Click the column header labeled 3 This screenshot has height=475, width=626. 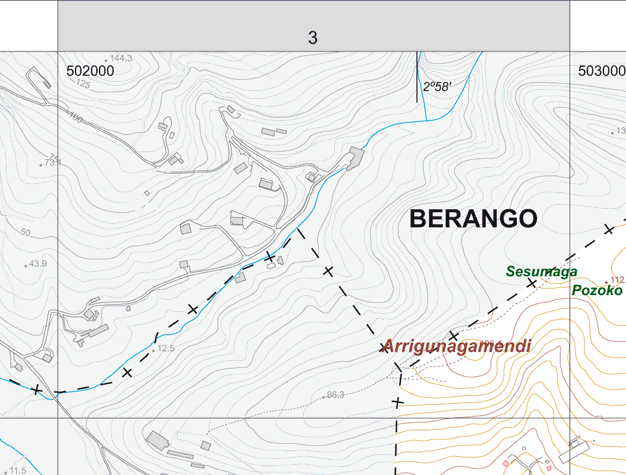(x=313, y=26)
